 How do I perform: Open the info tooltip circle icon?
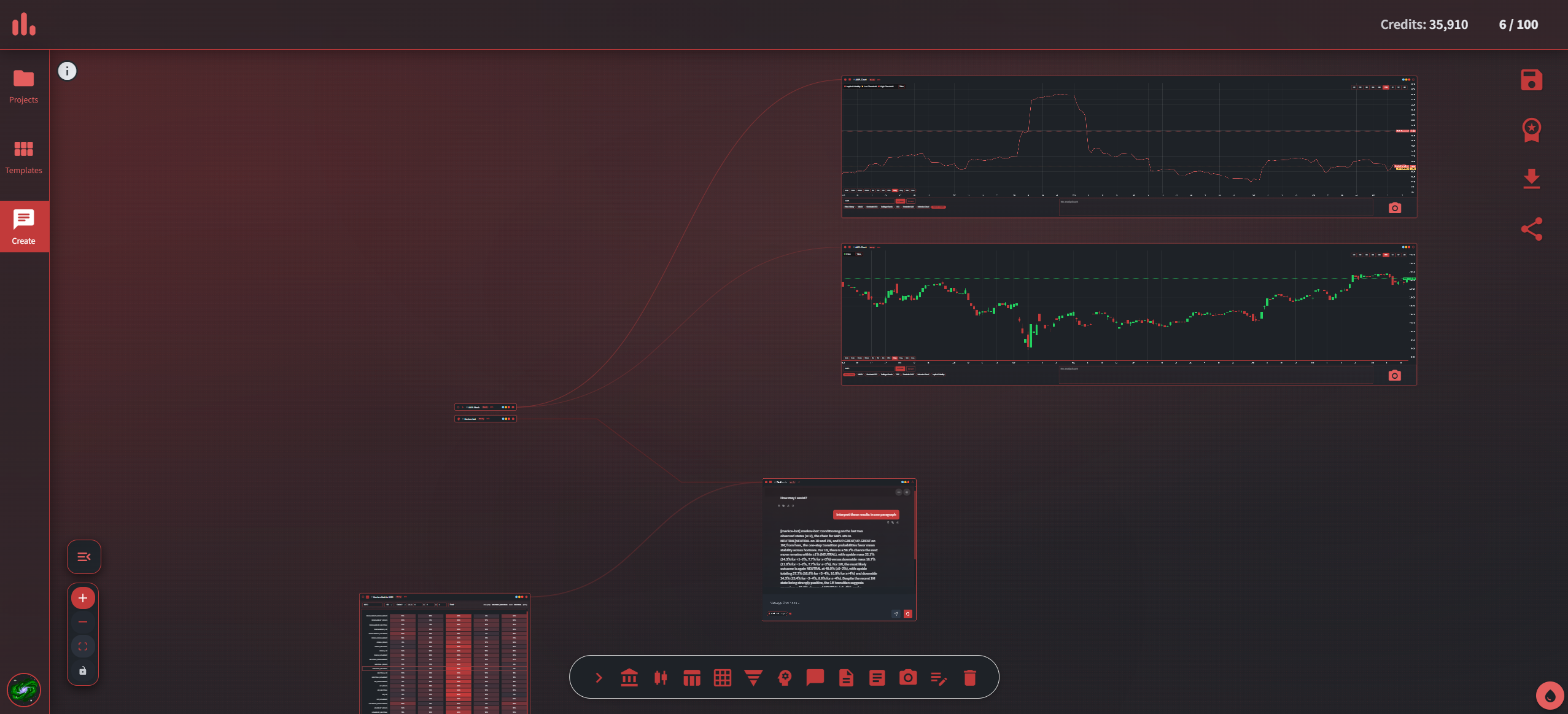point(68,71)
